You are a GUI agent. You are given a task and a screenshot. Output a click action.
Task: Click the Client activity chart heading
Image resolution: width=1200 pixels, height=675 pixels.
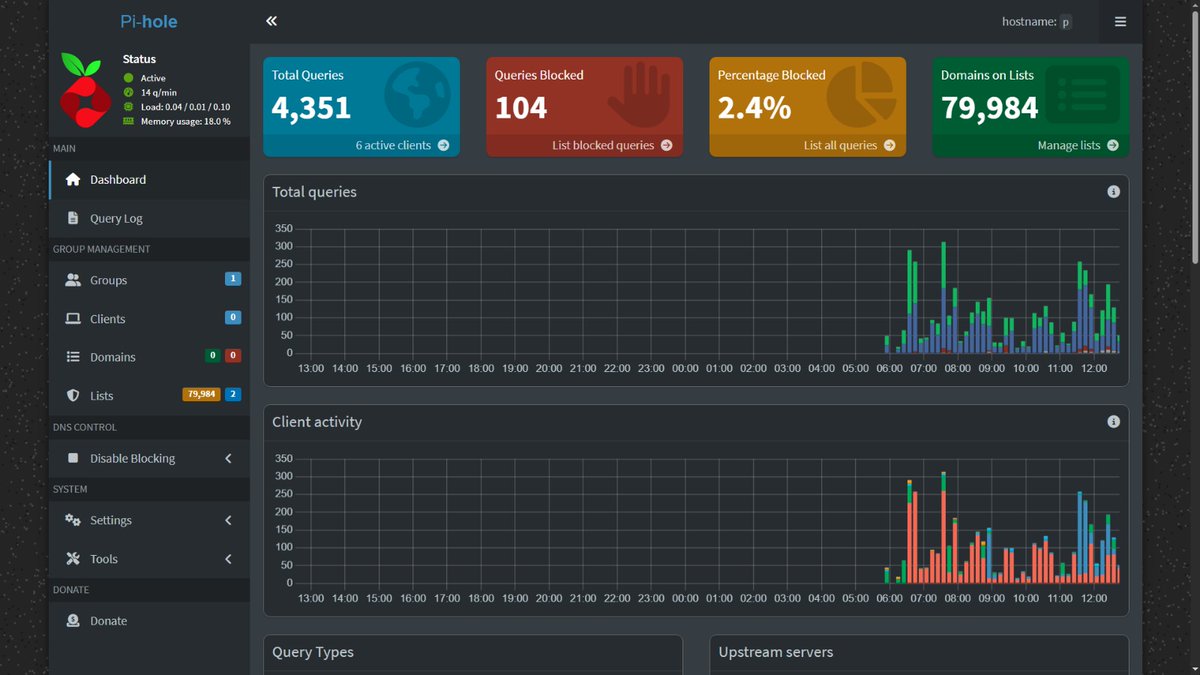click(317, 422)
